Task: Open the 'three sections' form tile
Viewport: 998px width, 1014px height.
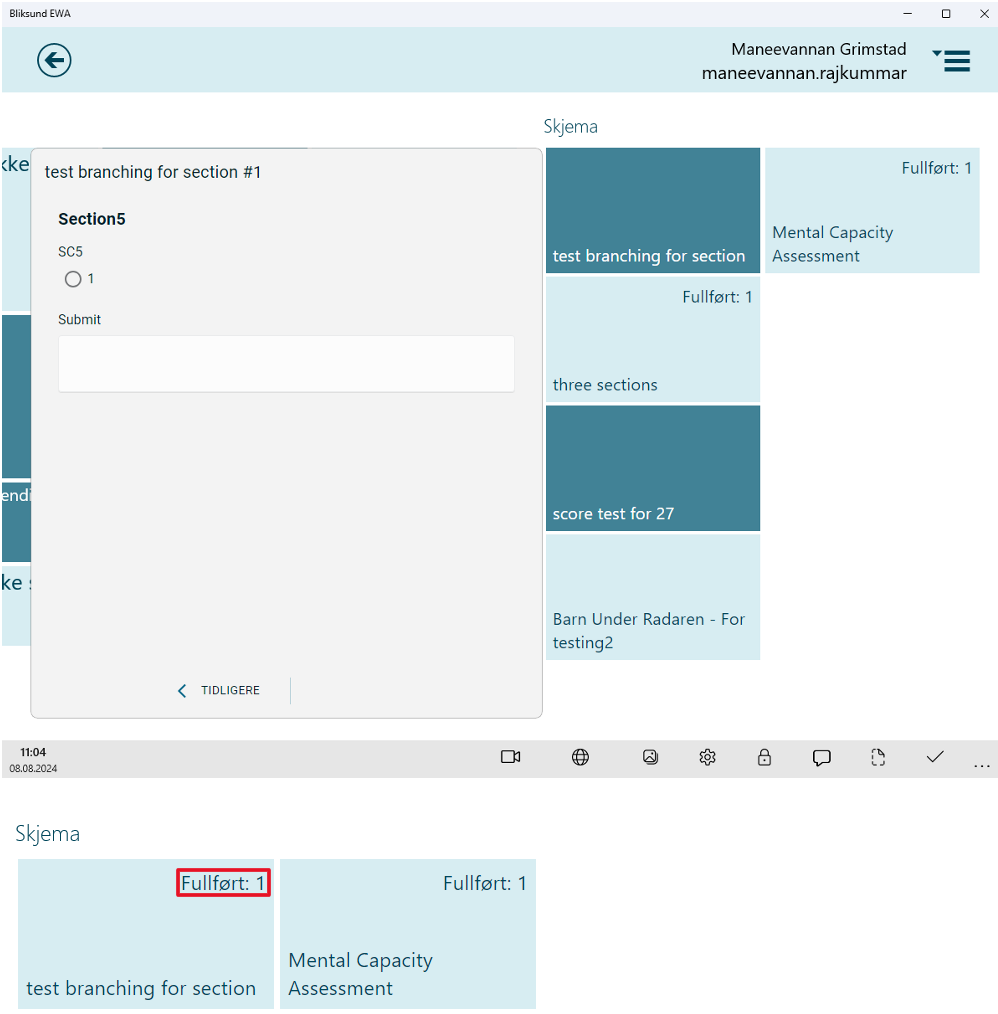Action: (653, 340)
